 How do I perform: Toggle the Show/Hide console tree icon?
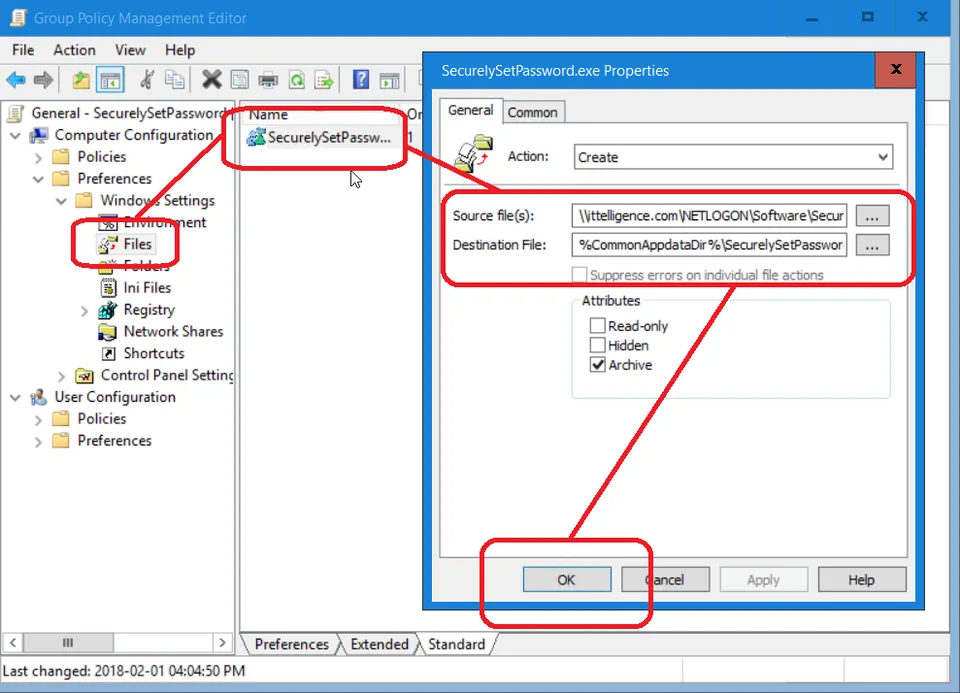pyautogui.click(x=110, y=80)
